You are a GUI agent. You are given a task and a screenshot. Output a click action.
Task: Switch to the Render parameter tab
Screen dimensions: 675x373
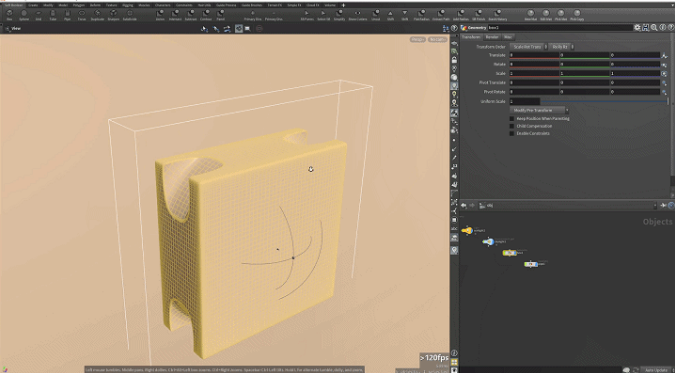pos(492,37)
